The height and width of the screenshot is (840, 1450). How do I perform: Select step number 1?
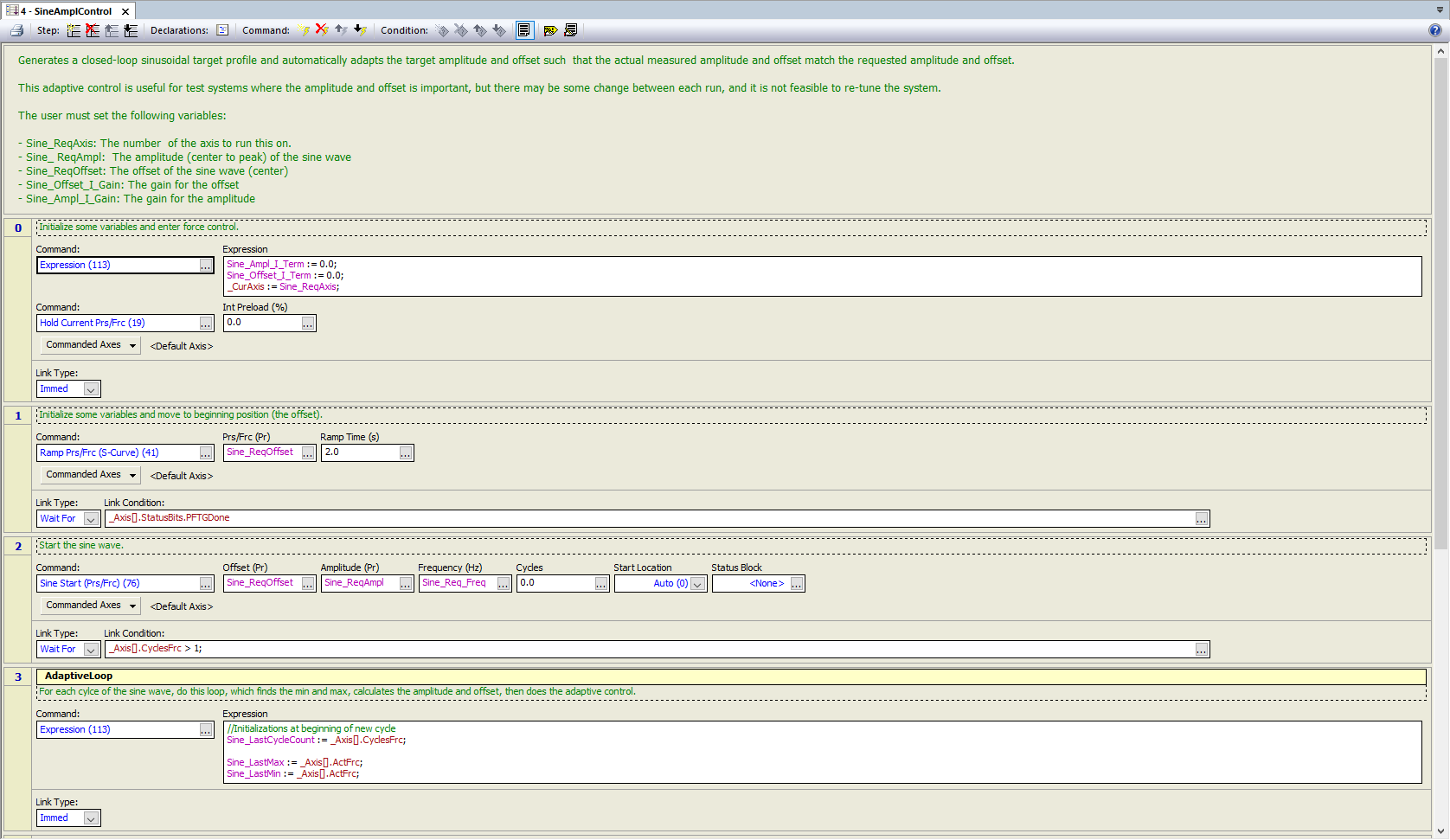[18, 416]
